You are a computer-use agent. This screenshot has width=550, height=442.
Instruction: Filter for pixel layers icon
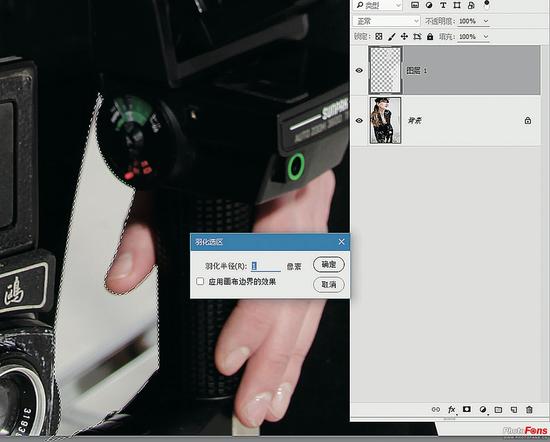coord(415,5)
